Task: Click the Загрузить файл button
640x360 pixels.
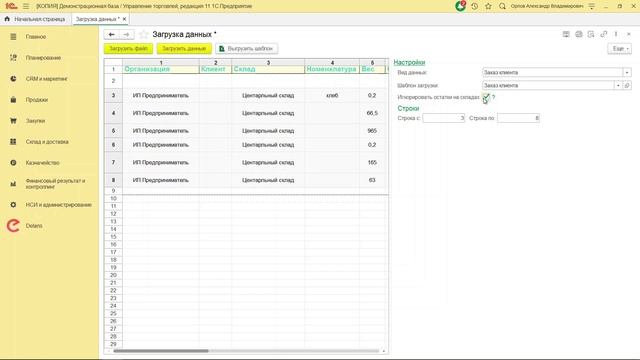Action: [129, 49]
